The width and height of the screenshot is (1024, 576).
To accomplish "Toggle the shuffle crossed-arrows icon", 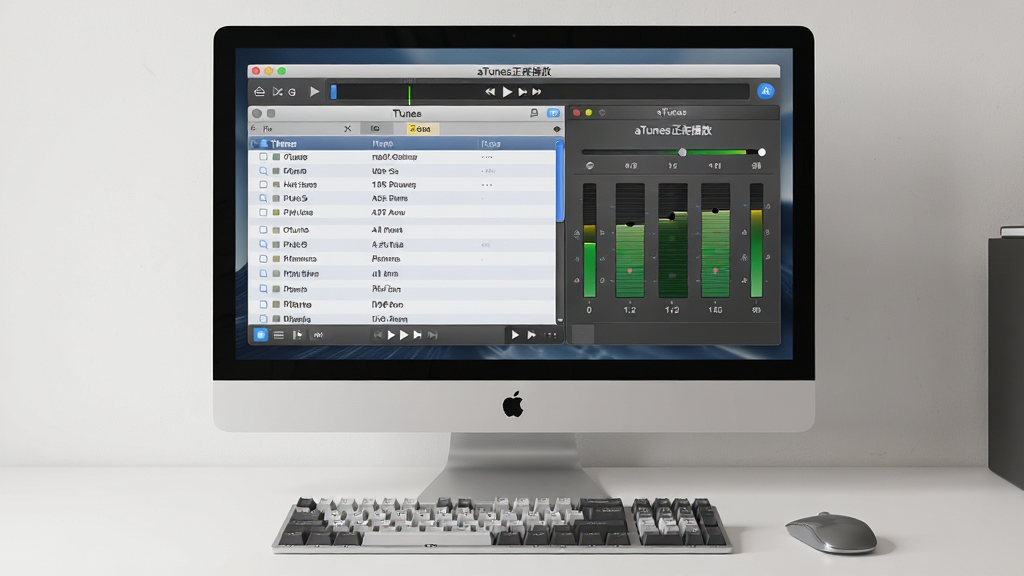I will 278,92.
